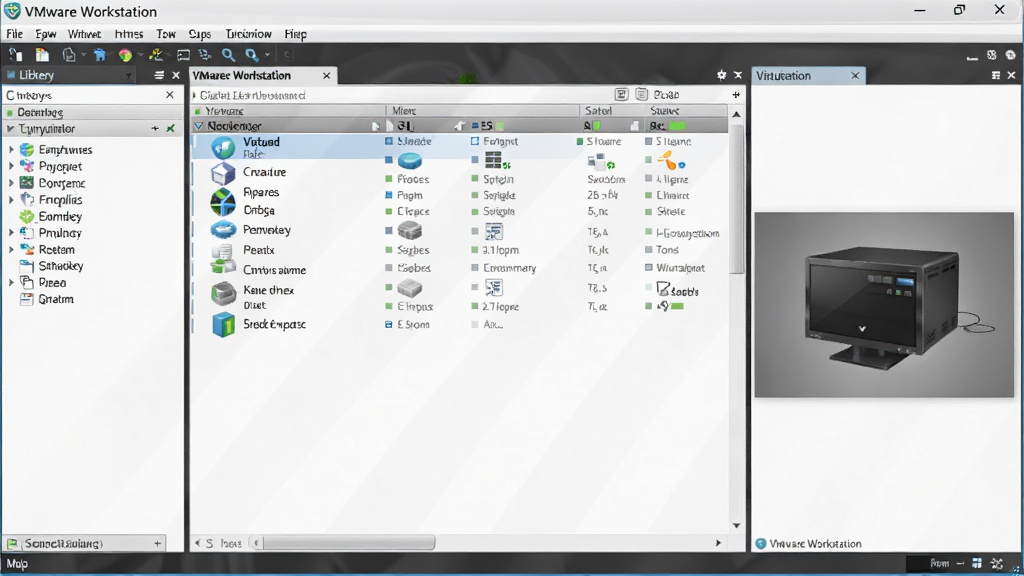Click the yellow document toolbar icon
The width and height of the screenshot is (1024, 576).
[x=42, y=55]
